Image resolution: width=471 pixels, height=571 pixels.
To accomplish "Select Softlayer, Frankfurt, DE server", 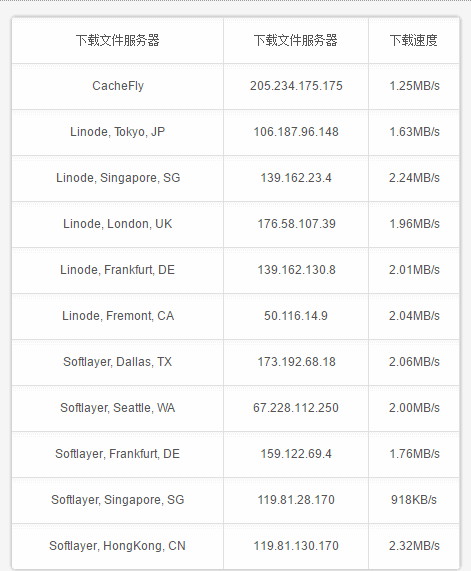I will [118, 454].
